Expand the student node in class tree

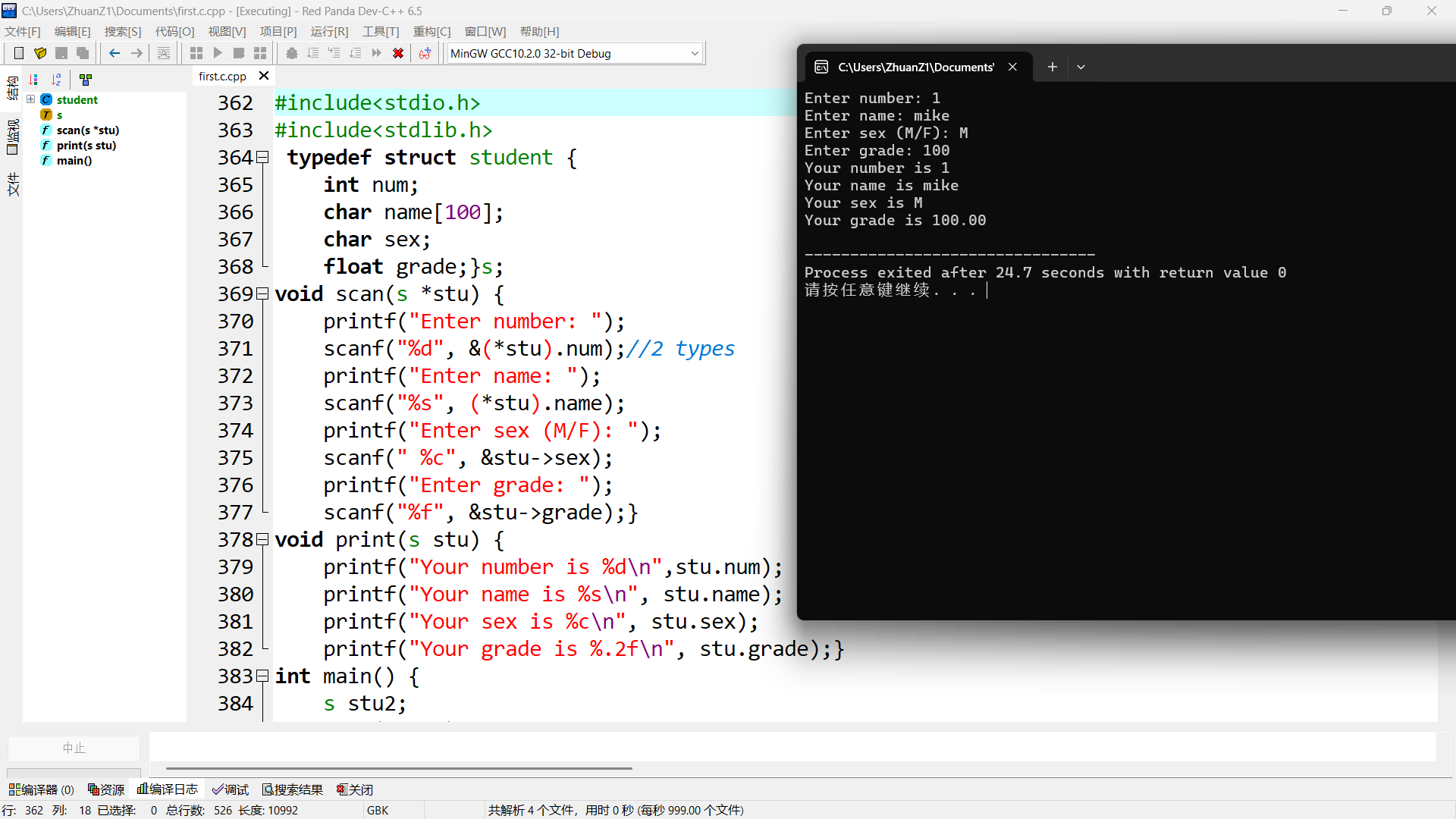(30, 99)
